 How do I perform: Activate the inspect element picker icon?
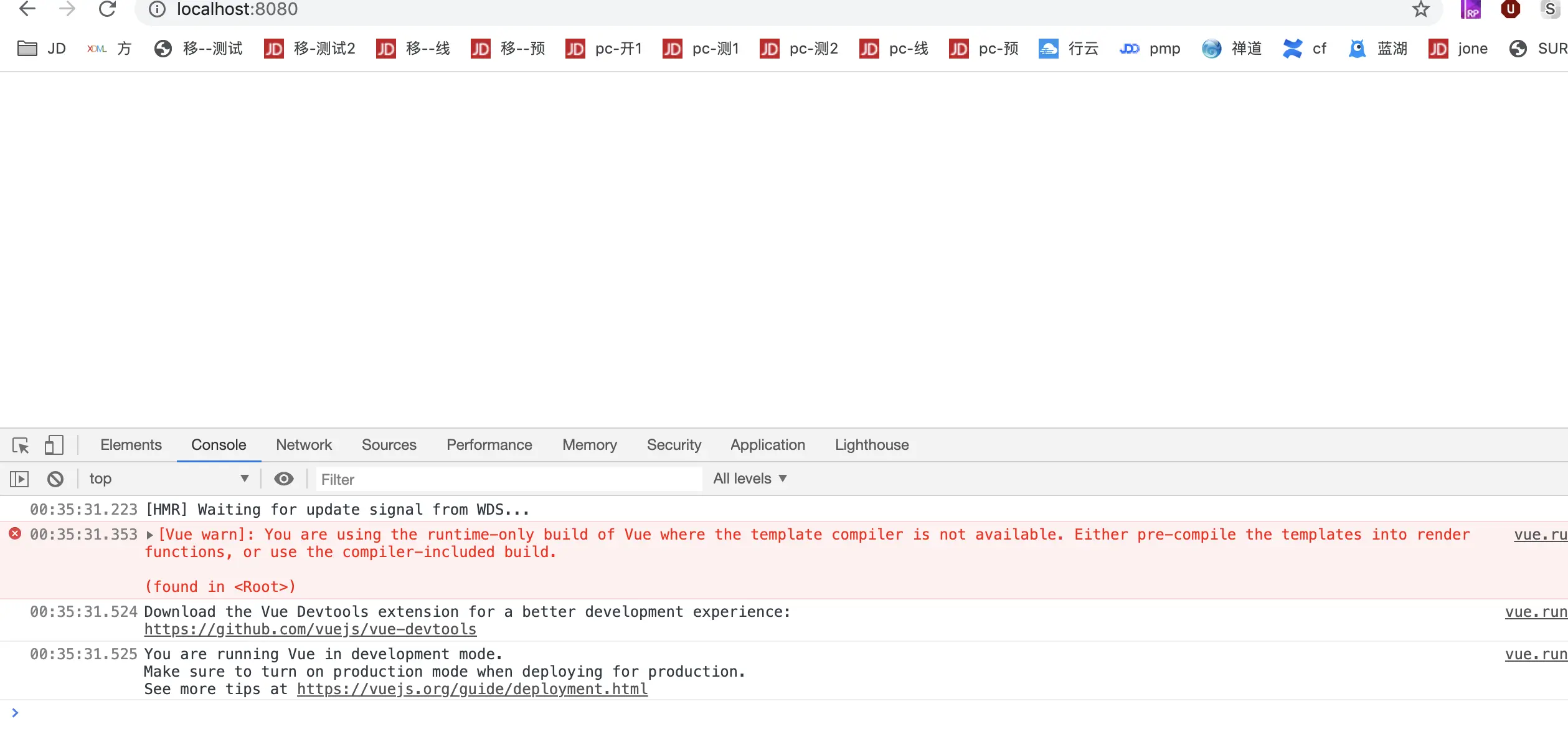coord(21,445)
